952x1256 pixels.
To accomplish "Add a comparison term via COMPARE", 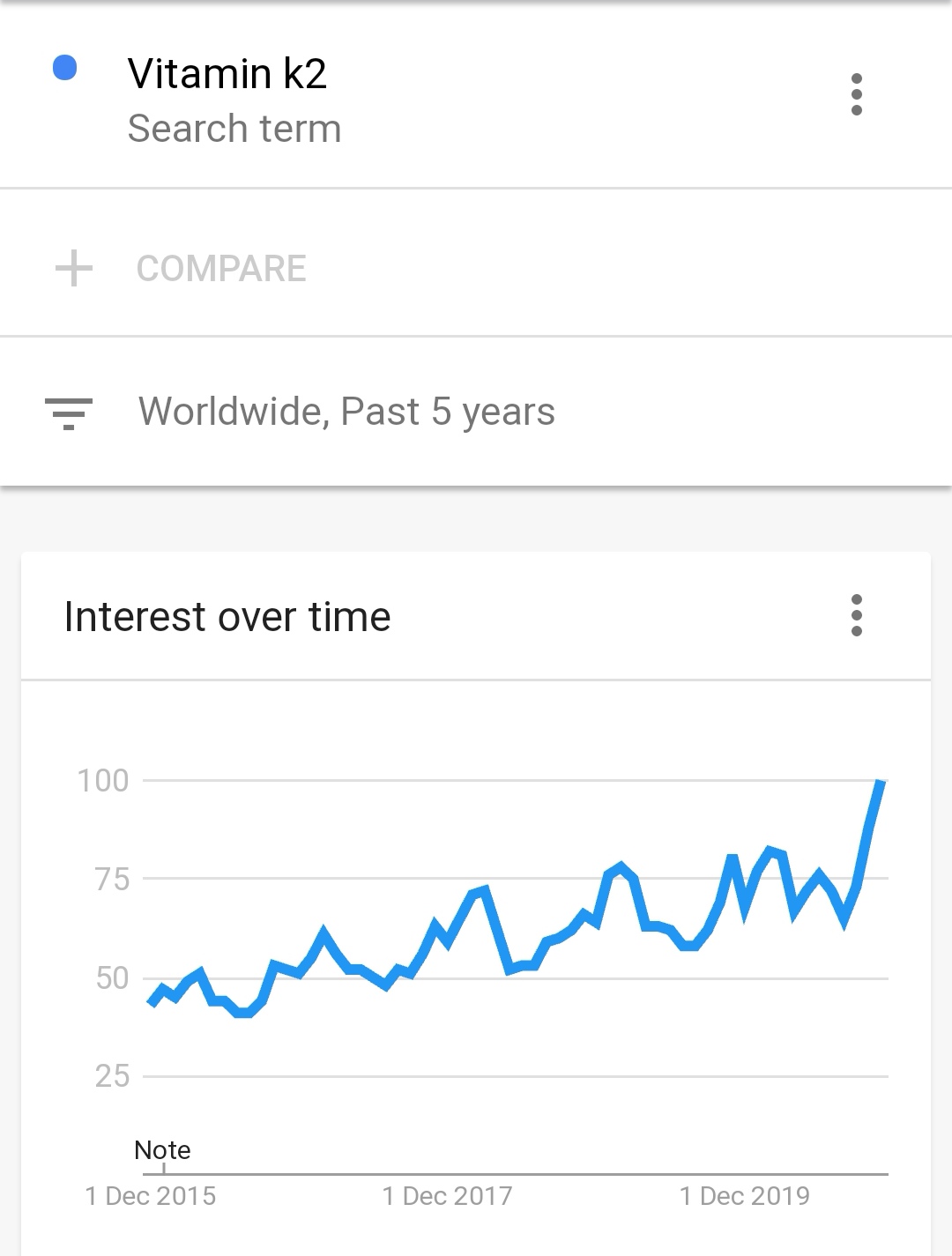I will click(x=221, y=268).
